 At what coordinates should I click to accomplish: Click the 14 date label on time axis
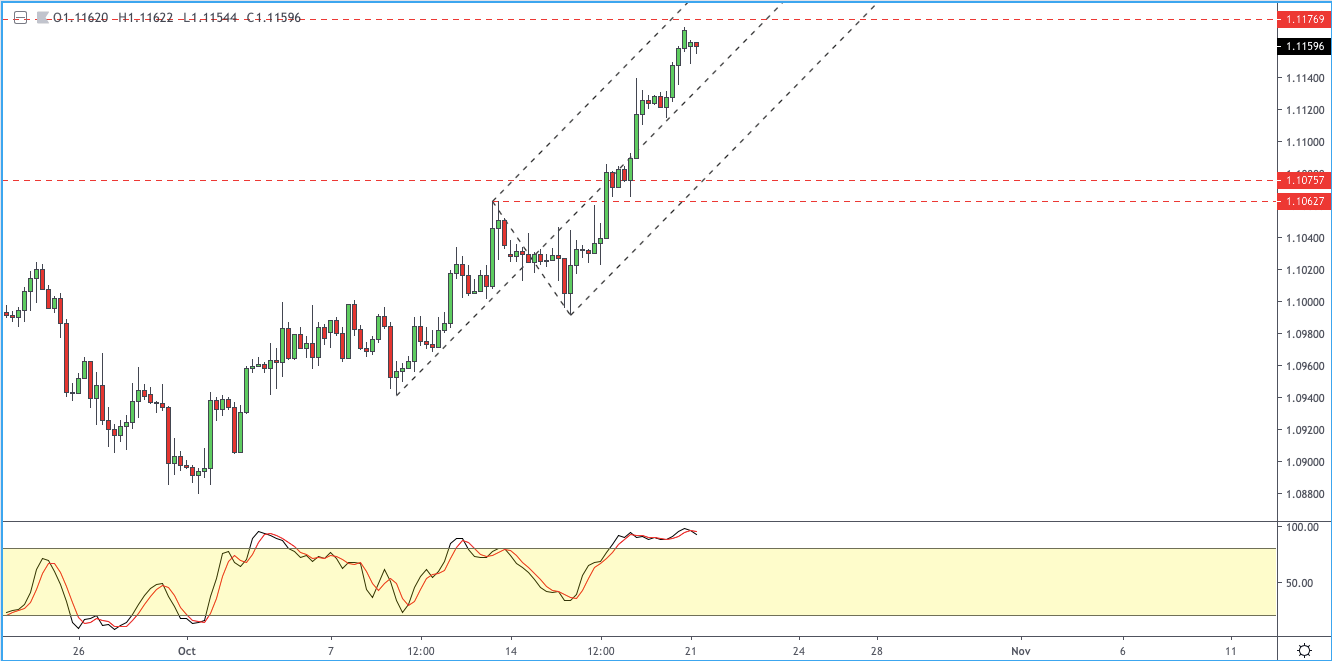(x=511, y=650)
